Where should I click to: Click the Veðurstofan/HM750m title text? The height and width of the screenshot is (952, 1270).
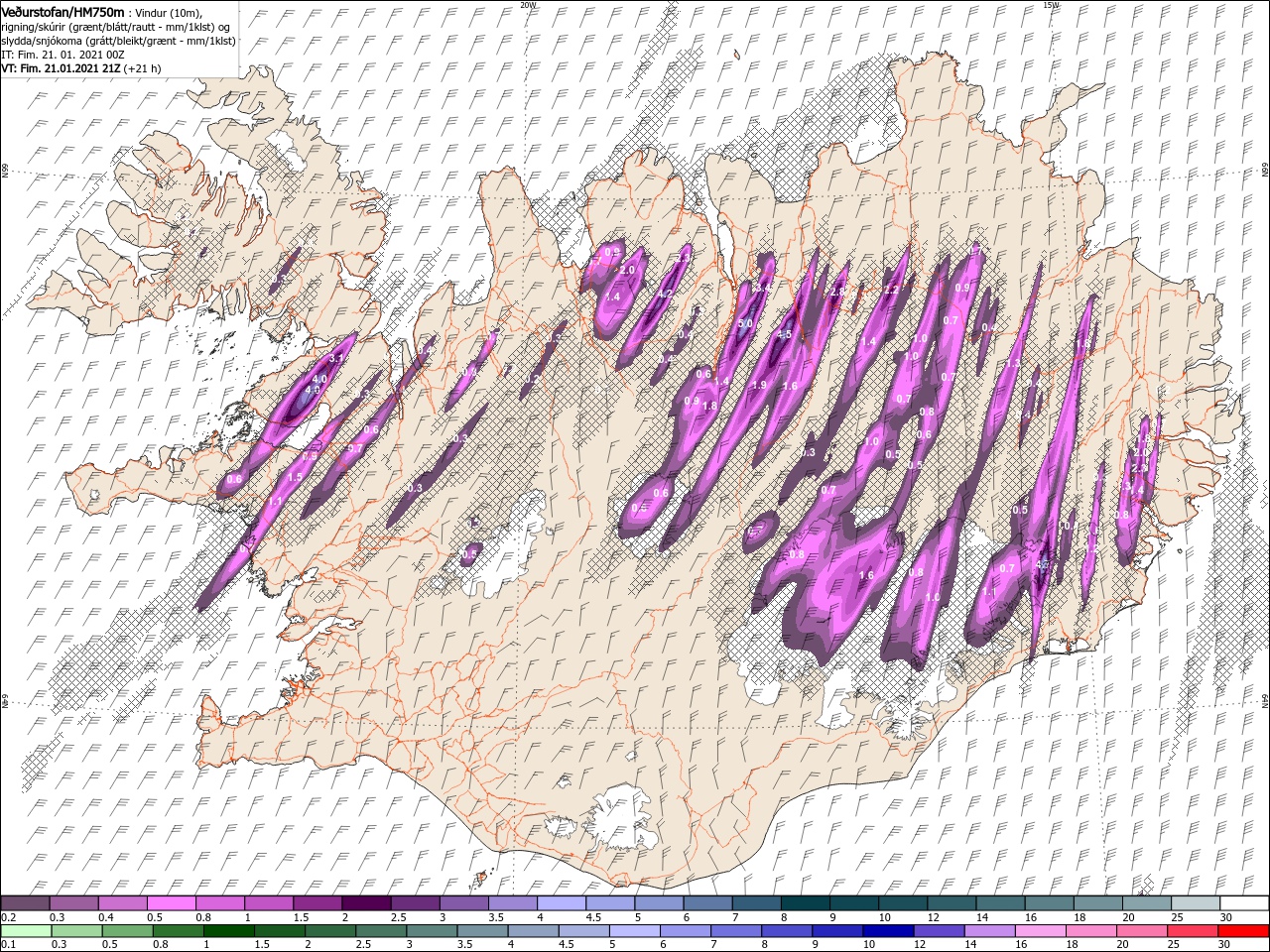[x=63, y=11]
